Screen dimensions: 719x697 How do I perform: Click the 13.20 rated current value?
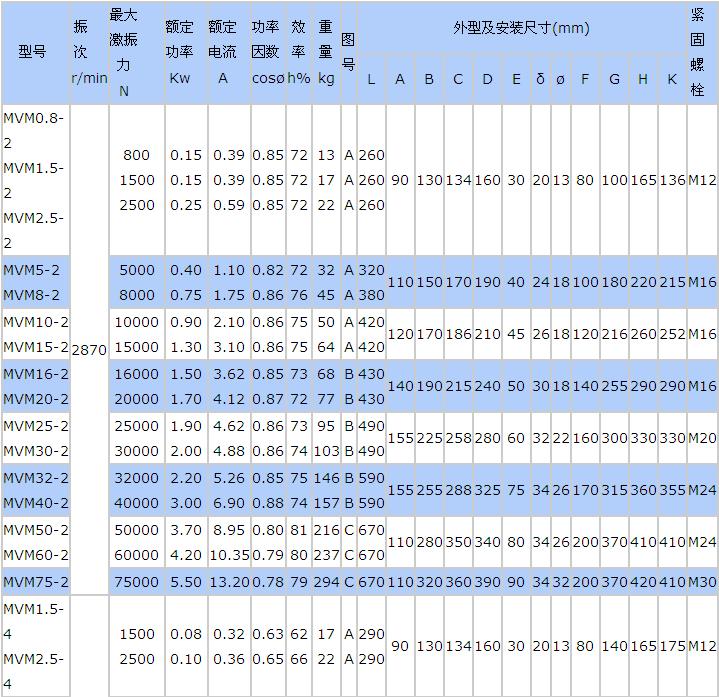pyautogui.click(x=227, y=581)
